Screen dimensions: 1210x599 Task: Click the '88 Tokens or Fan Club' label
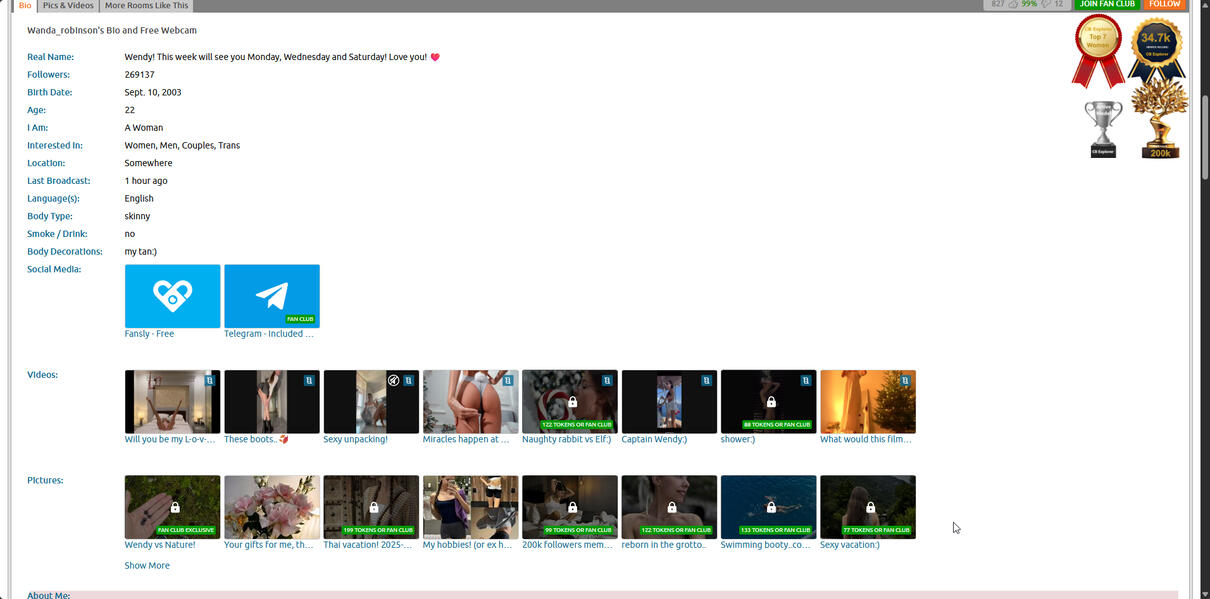pyautogui.click(x=777, y=425)
